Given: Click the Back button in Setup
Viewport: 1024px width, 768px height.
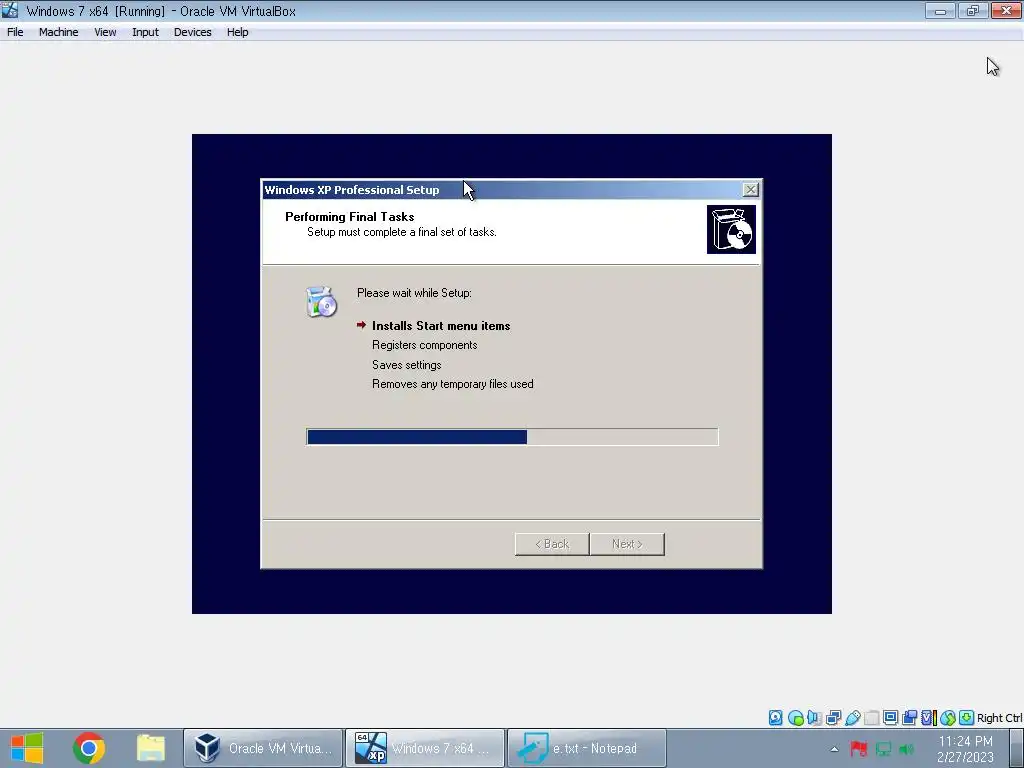Looking at the screenshot, I should click(x=552, y=544).
